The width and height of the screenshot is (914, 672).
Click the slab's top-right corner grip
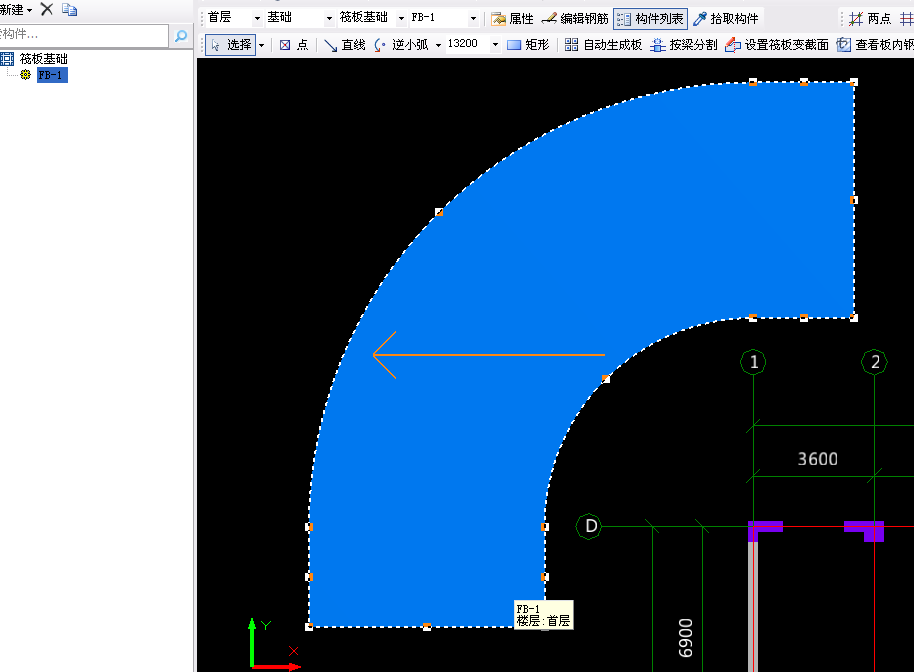[854, 82]
